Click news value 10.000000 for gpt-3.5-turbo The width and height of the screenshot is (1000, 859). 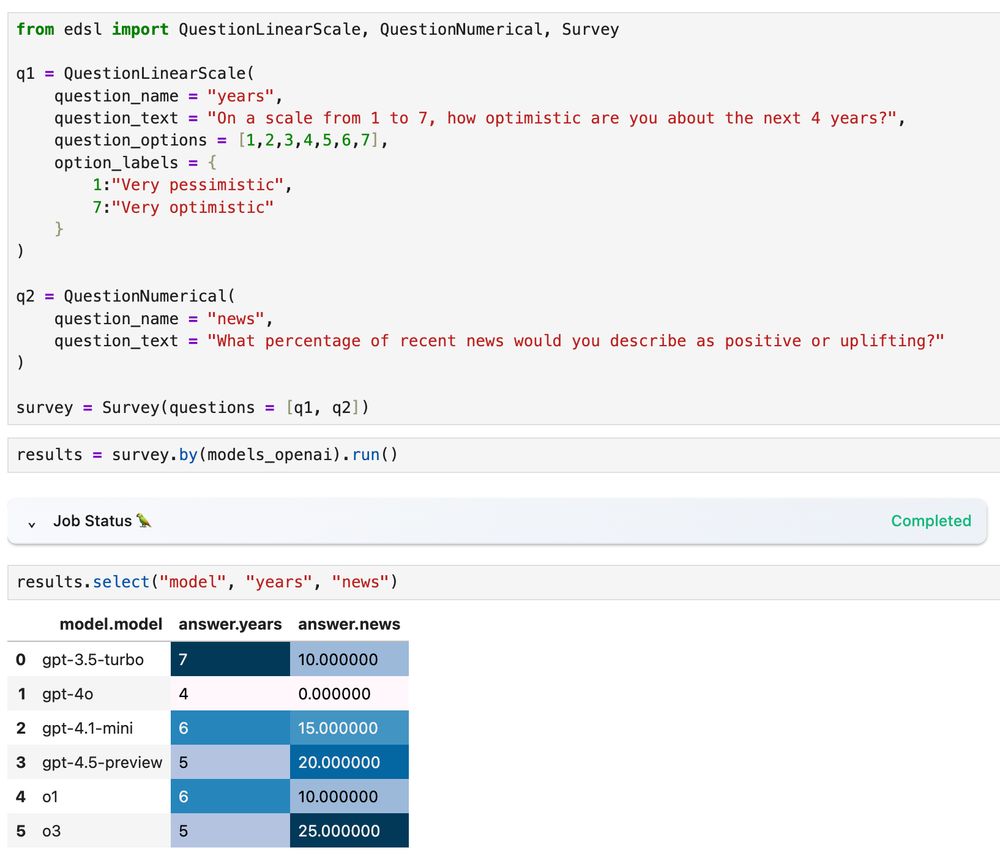pos(349,659)
